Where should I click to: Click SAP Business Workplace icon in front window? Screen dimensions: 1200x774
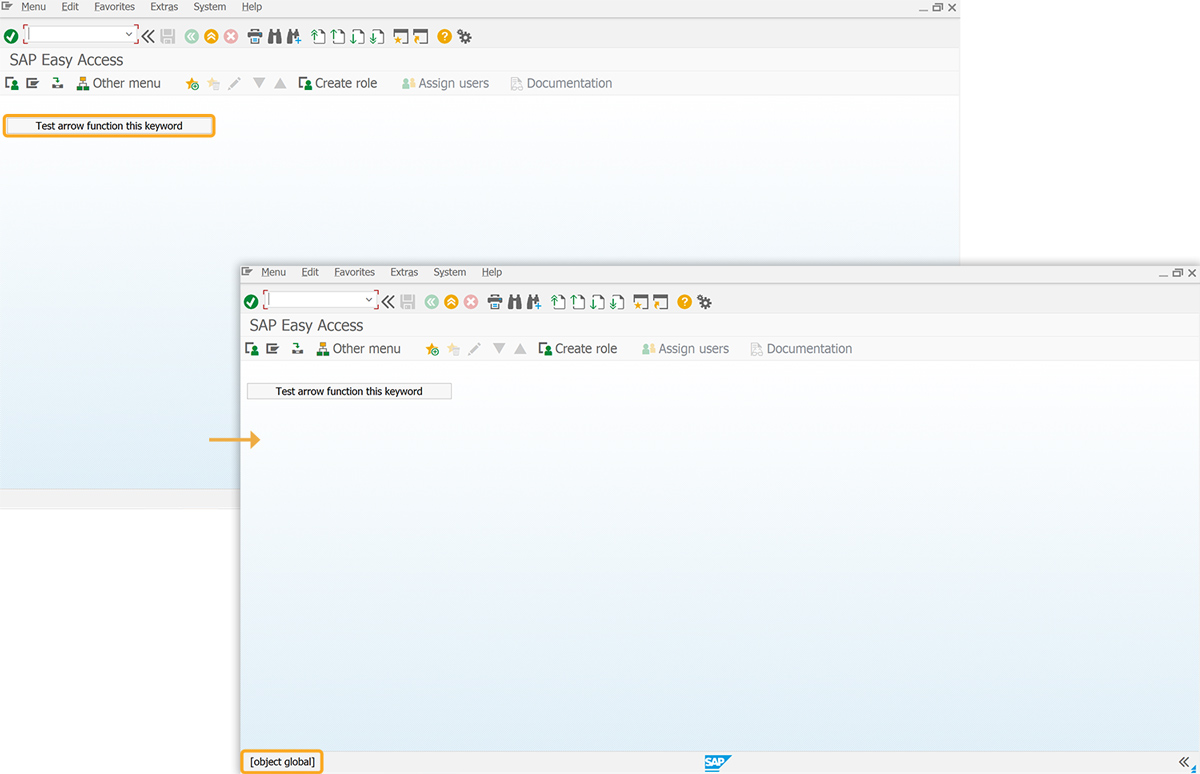coord(297,349)
